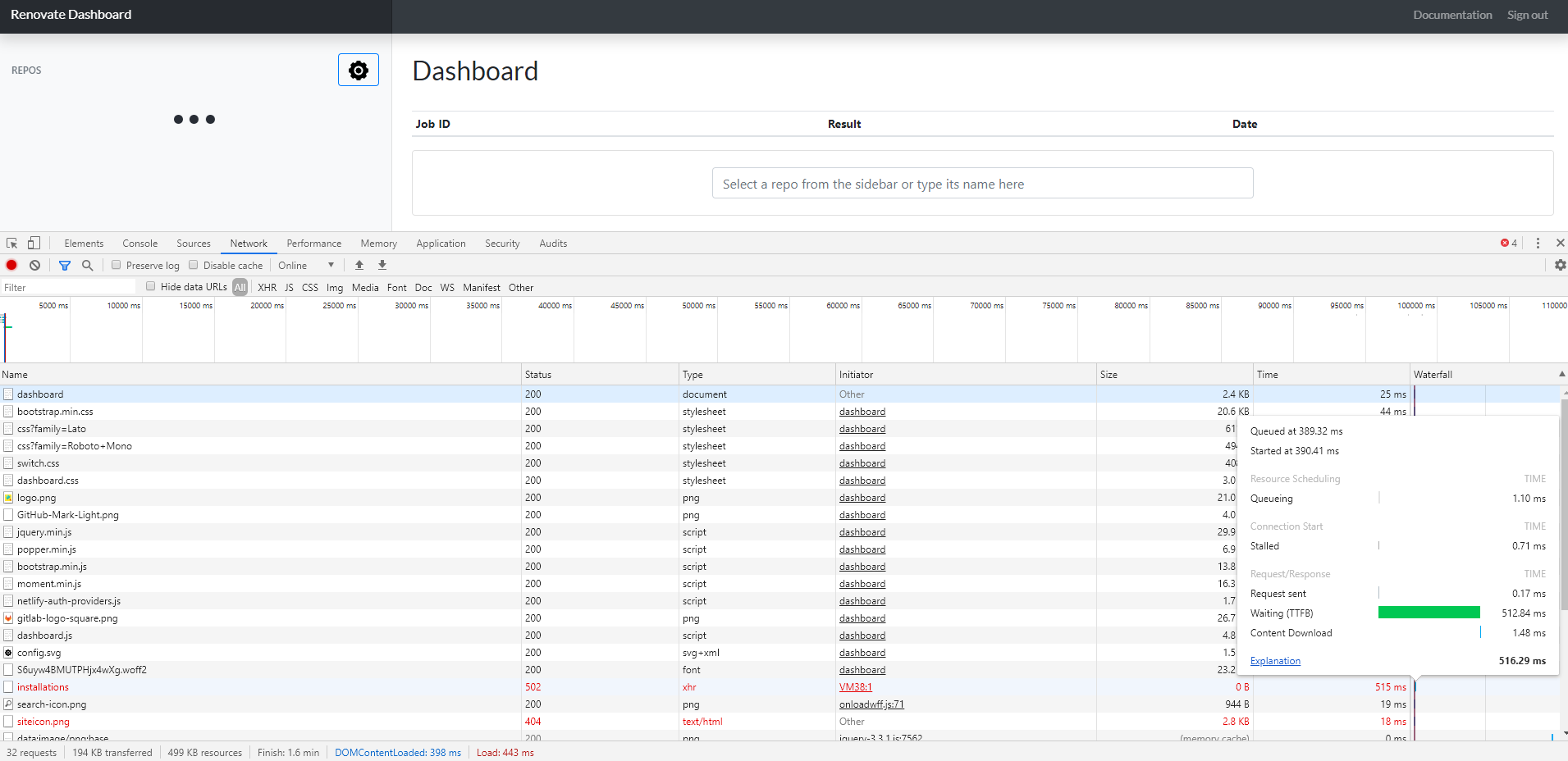Toggle the device toolbar
This screenshot has height=761, width=1568.
coord(34,243)
